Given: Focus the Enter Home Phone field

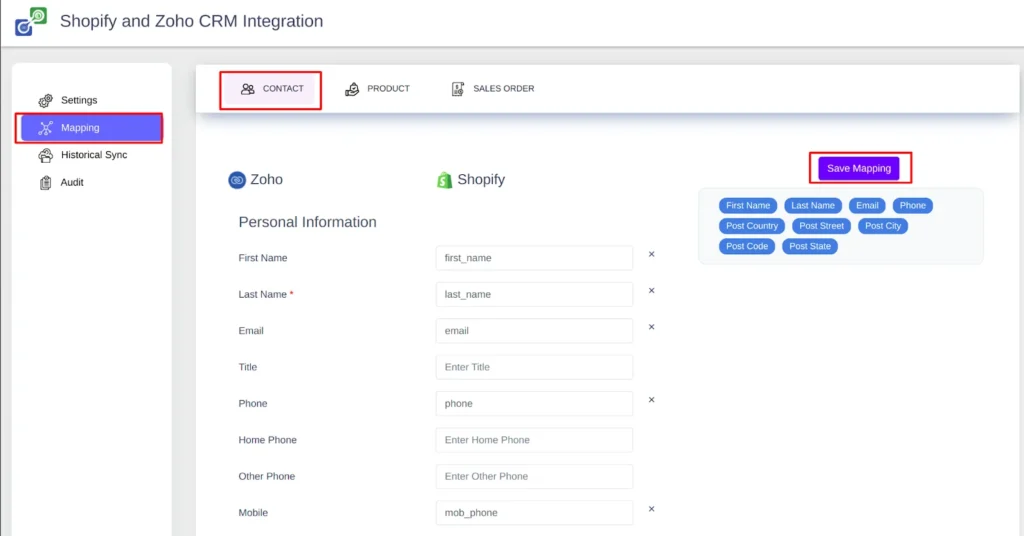Looking at the screenshot, I should (x=534, y=440).
